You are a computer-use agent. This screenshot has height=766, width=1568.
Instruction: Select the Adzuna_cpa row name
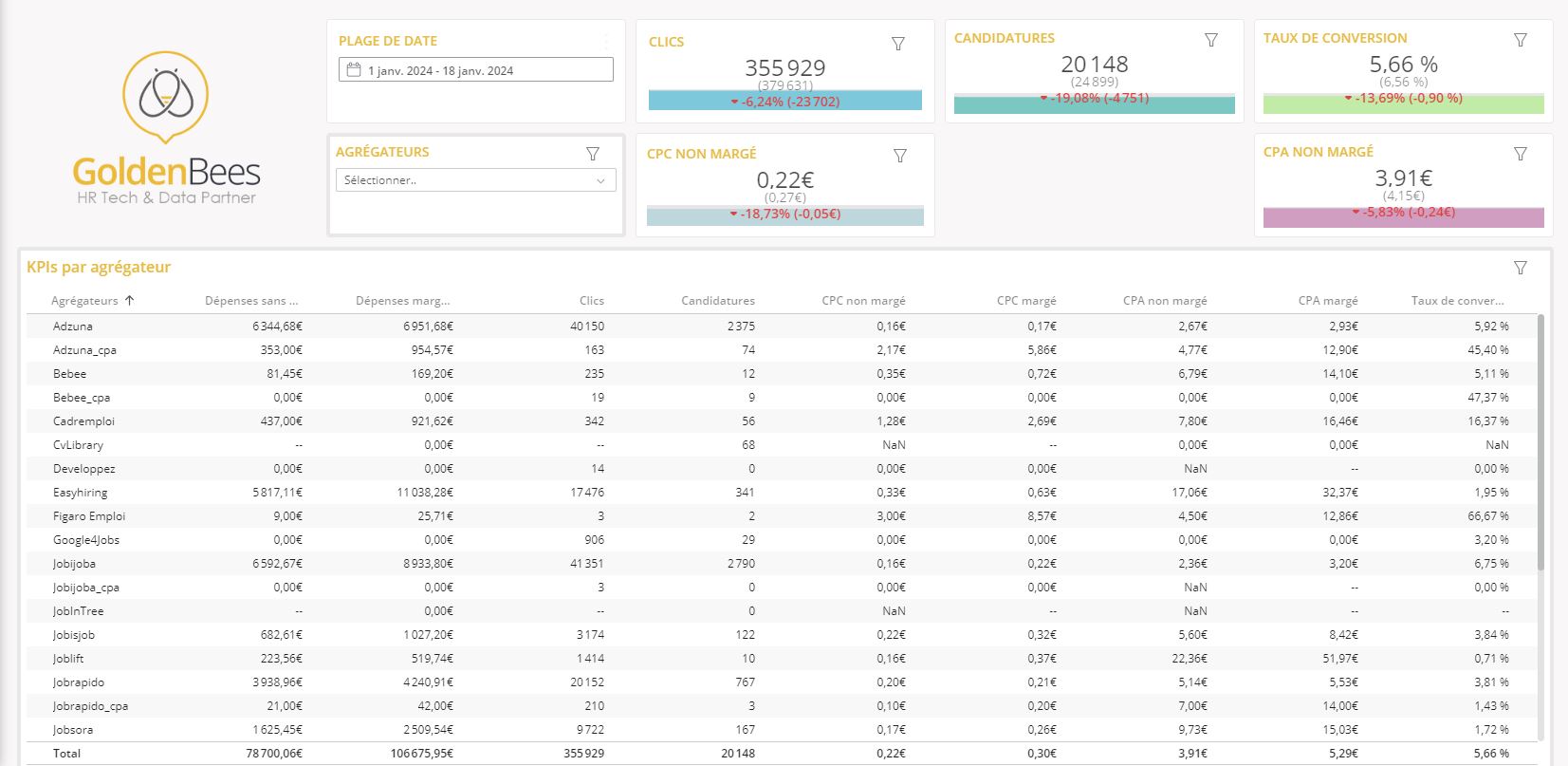(x=84, y=350)
